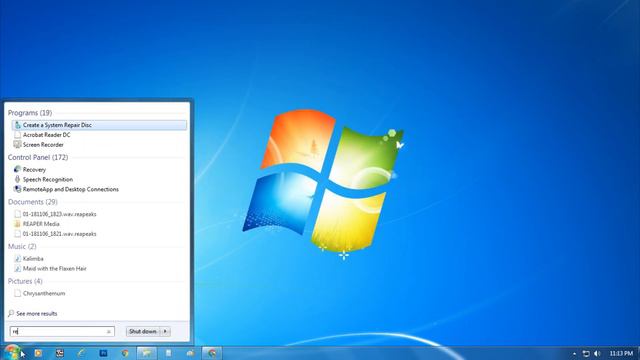Click Show desktop strip beside clock

pyautogui.click(x=638, y=353)
